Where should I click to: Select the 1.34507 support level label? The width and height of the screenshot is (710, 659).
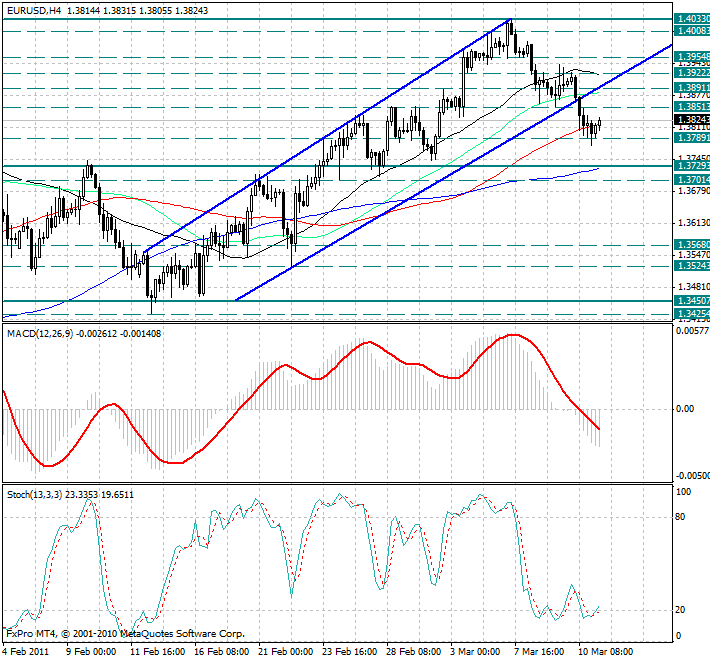pyautogui.click(x=692, y=301)
